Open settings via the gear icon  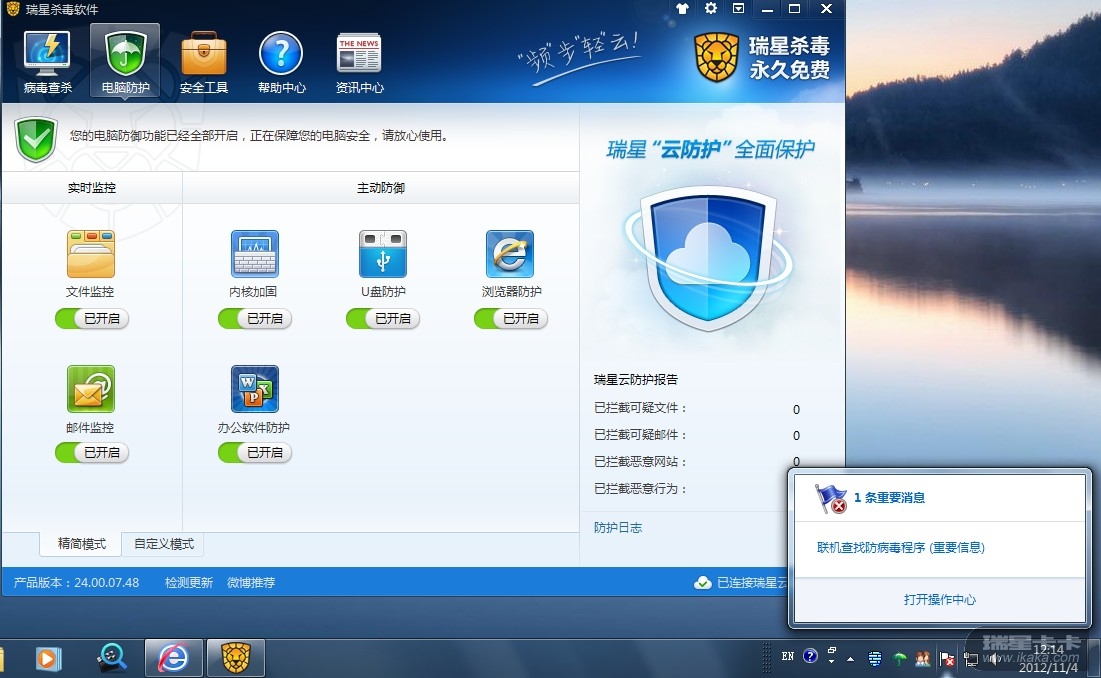coord(711,8)
